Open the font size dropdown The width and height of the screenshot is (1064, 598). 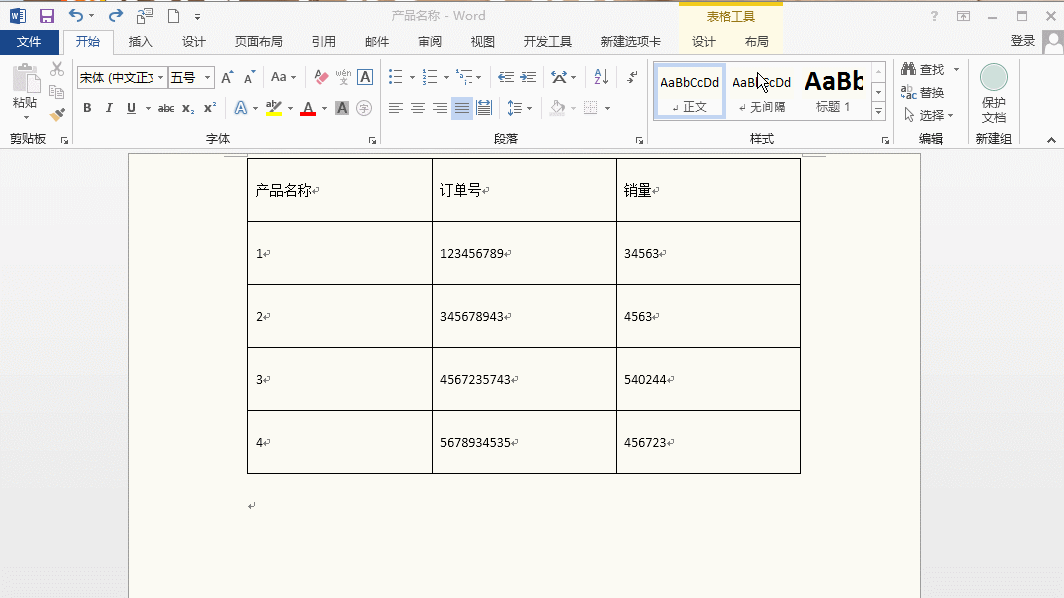208,77
